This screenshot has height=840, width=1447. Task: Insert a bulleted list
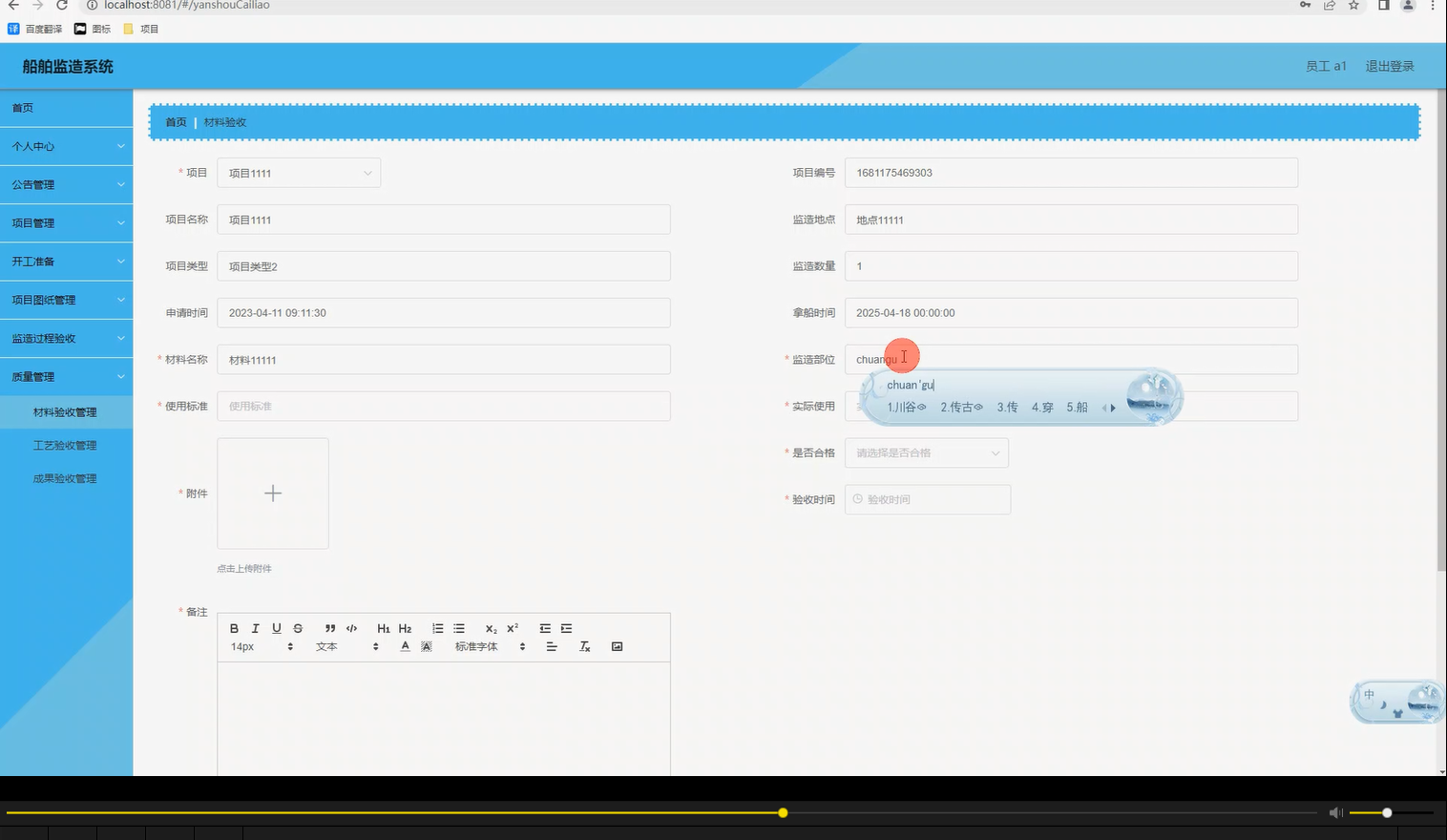pyautogui.click(x=459, y=628)
